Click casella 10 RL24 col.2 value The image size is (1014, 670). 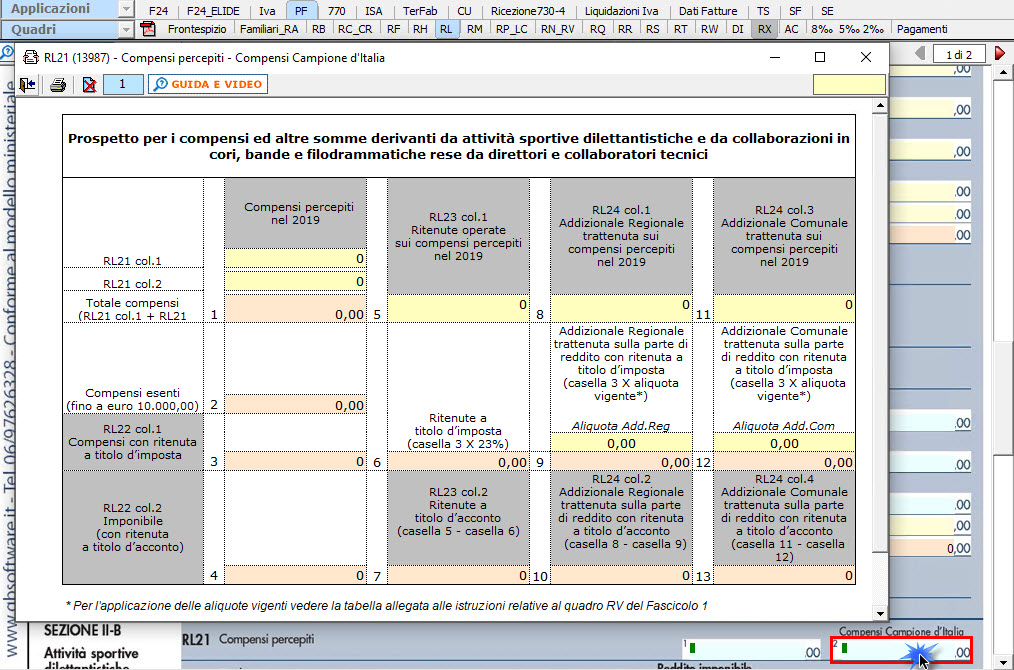point(621,576)
